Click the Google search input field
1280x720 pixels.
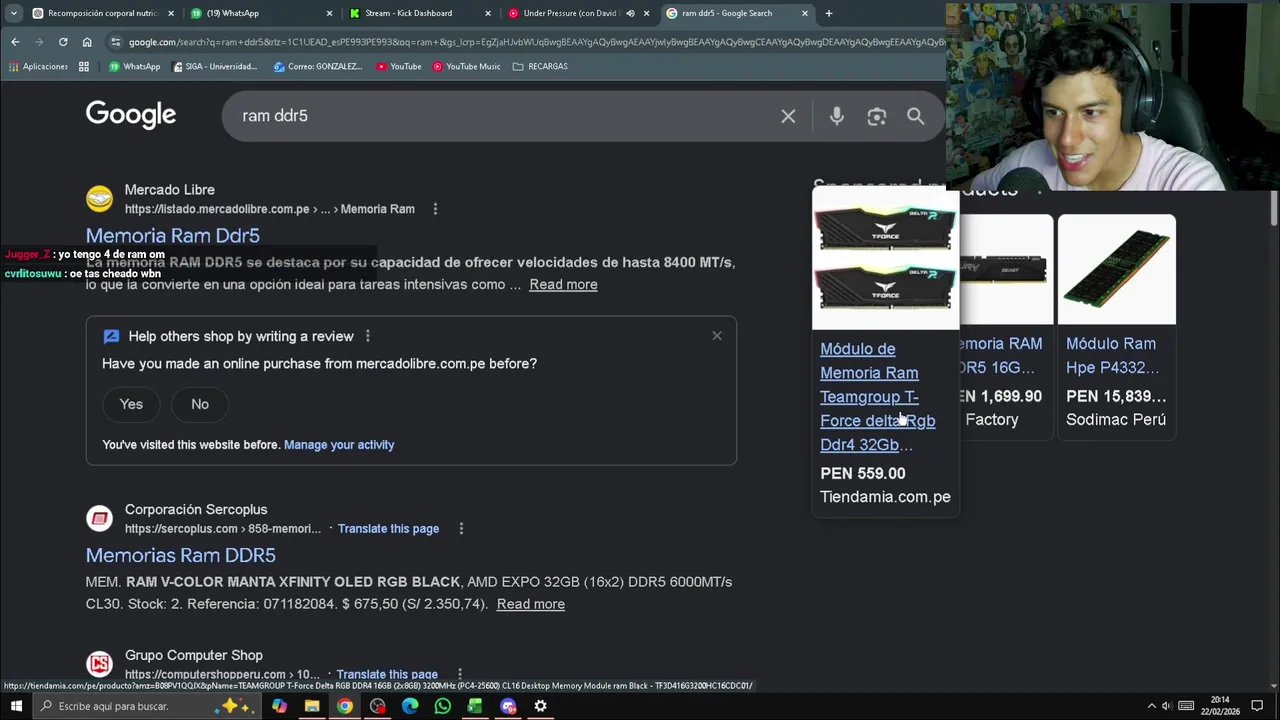point(505,116)
